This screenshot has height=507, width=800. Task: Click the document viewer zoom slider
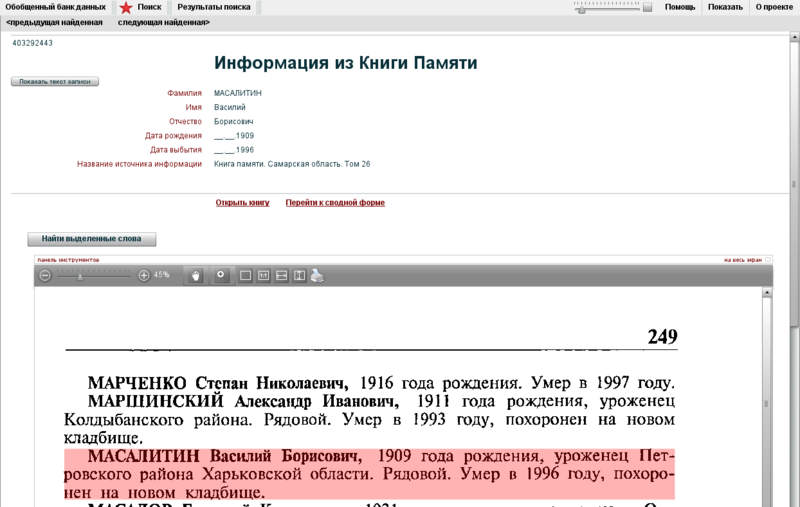(x=95, y=275)
